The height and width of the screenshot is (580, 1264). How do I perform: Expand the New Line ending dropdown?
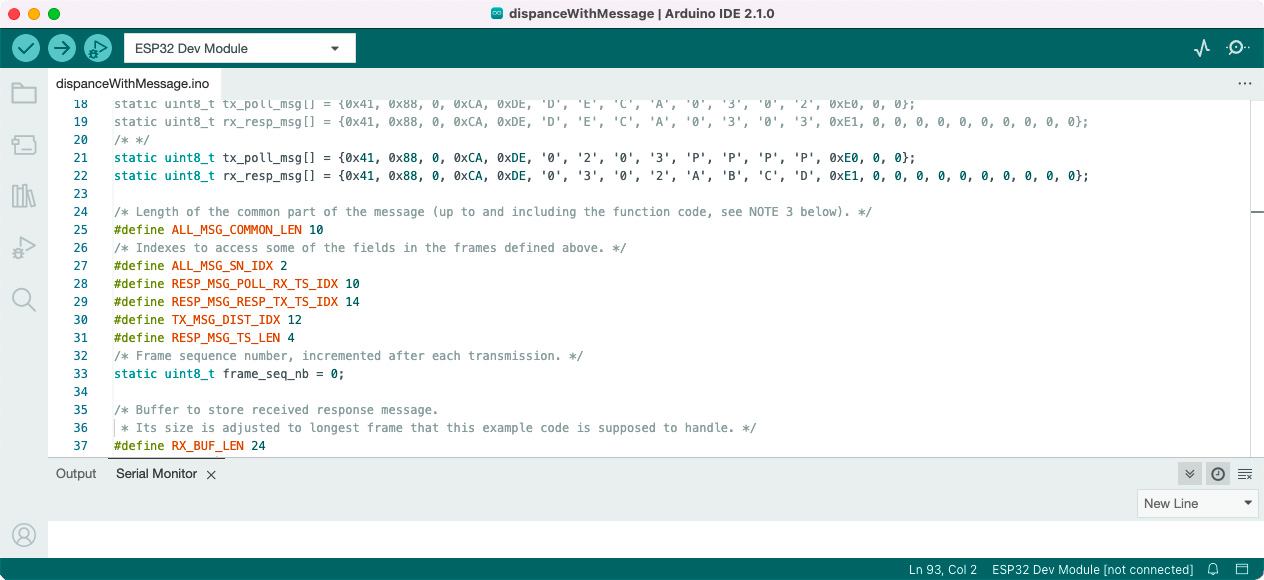point(1198,503)
